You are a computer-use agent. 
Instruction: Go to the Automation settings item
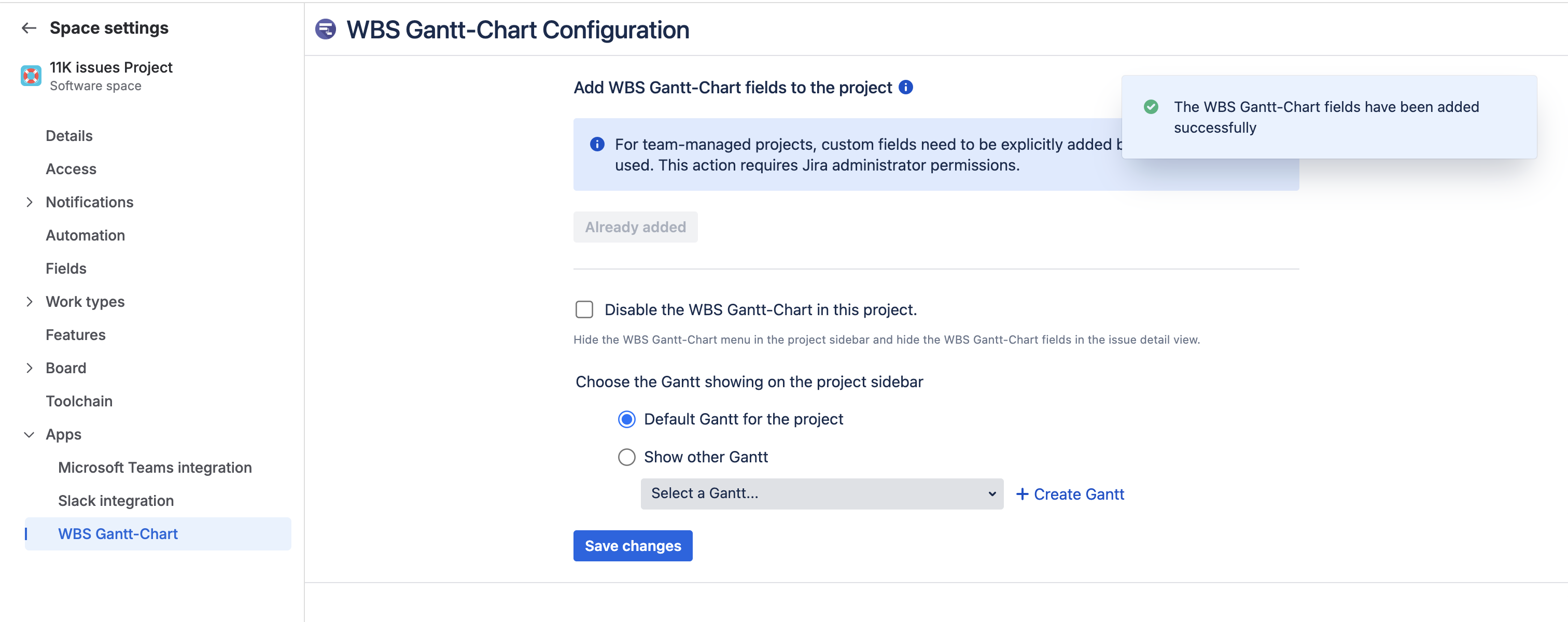tap(85, 235)
